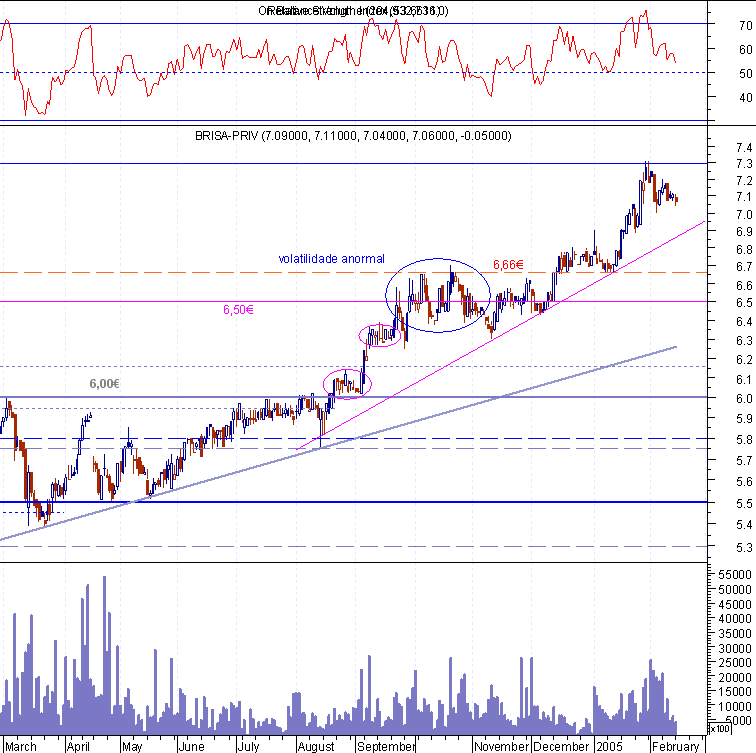
Task: Click the price axis value 5.3
Action: coord(744,548)
